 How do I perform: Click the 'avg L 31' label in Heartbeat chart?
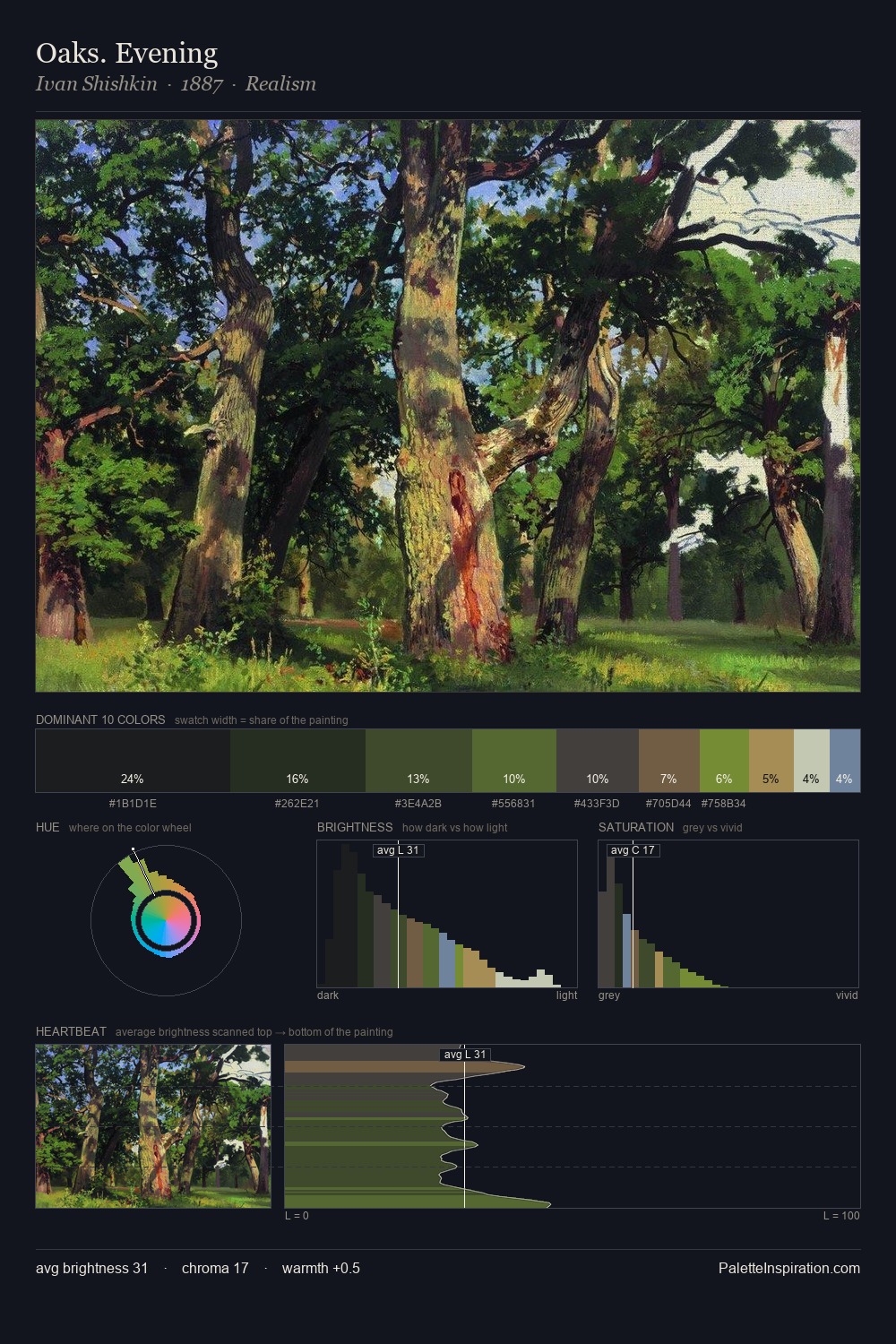coord(465,1055)
